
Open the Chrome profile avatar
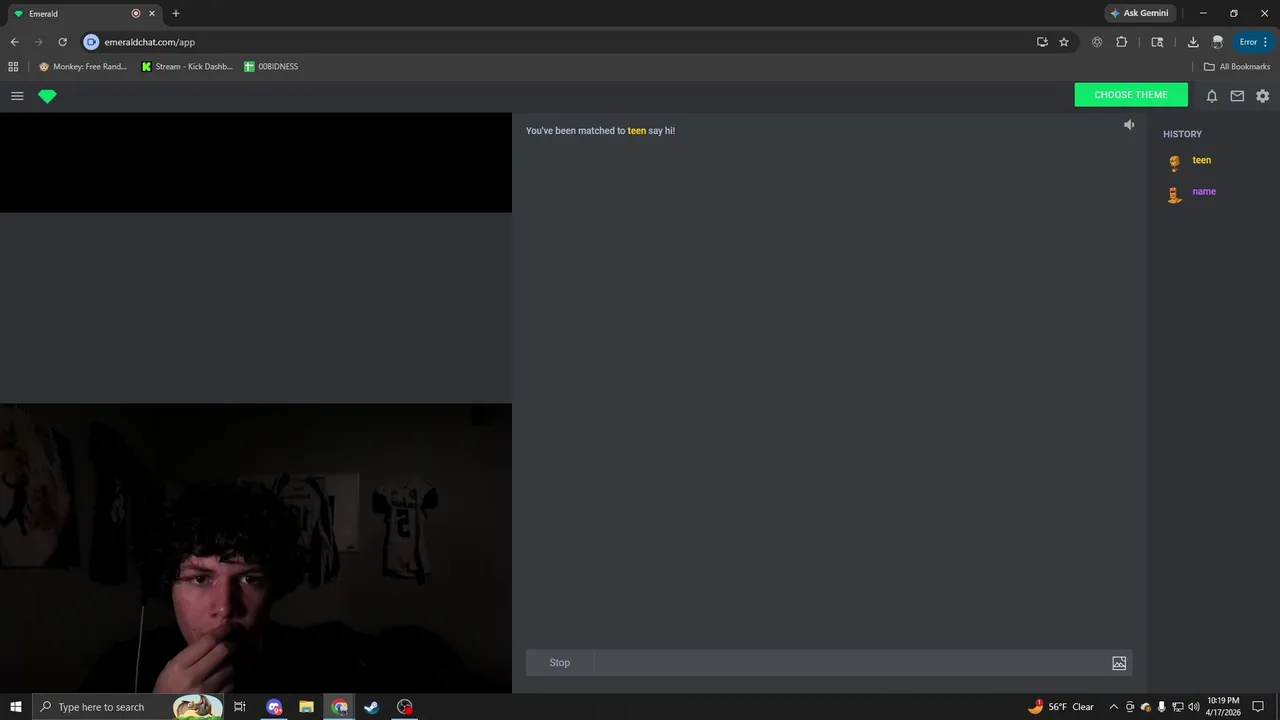(1217, 42)
